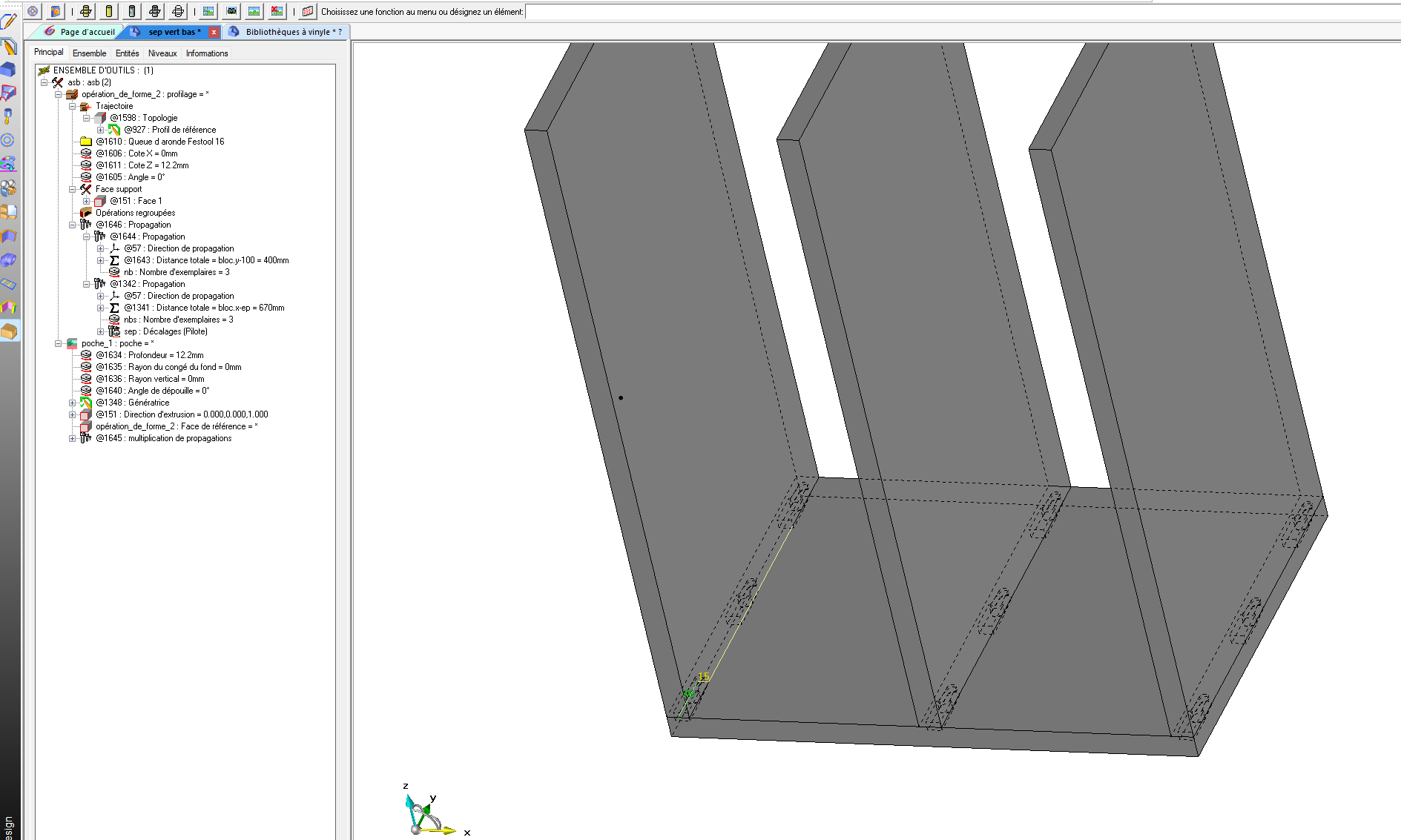Click the yellow cylinder toolbar icon
This screenshot has height=840, width=1401.
coord(109,11)
